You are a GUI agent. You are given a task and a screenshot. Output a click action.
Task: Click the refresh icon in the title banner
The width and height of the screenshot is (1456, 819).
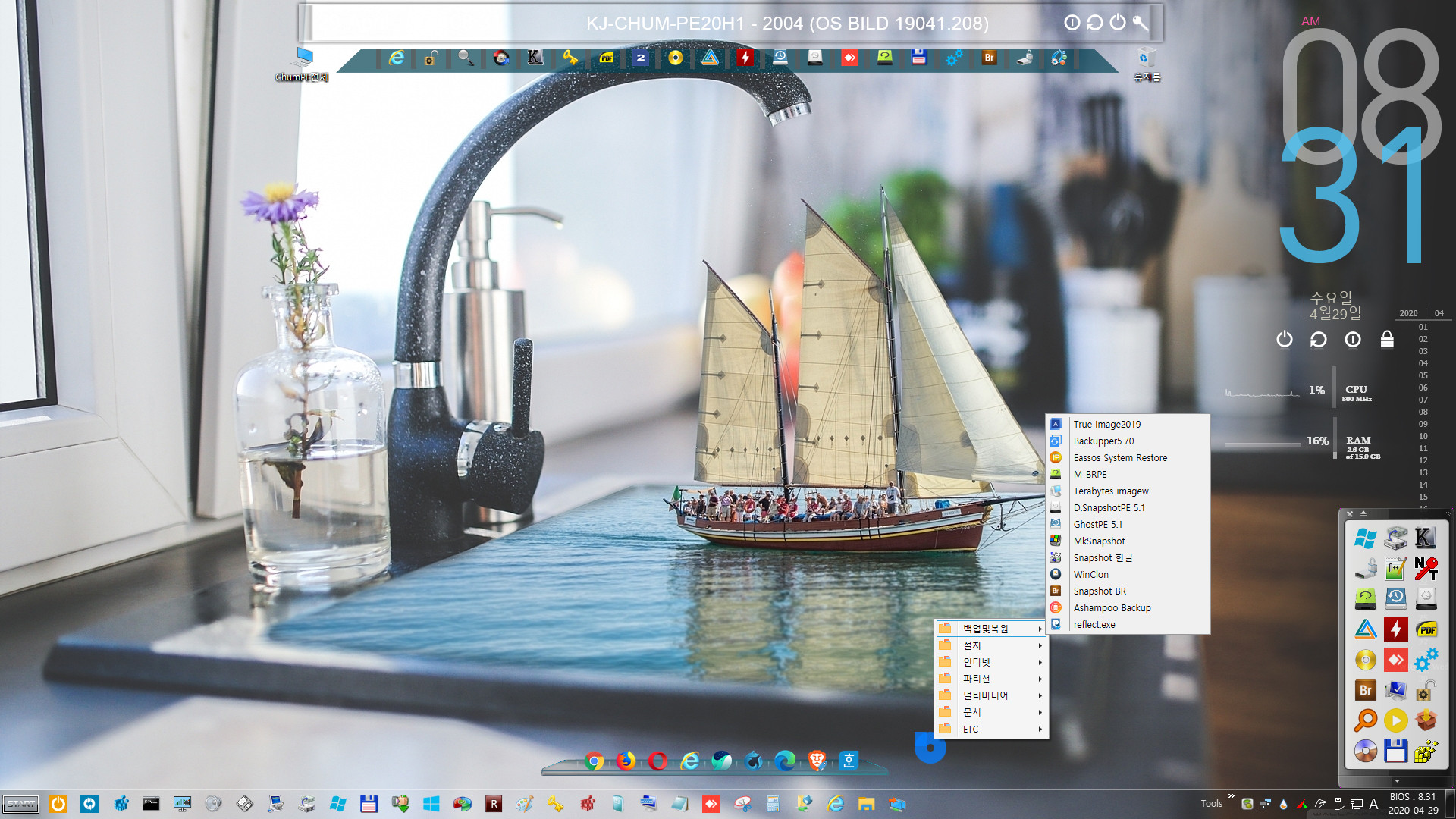(1094, 23)
